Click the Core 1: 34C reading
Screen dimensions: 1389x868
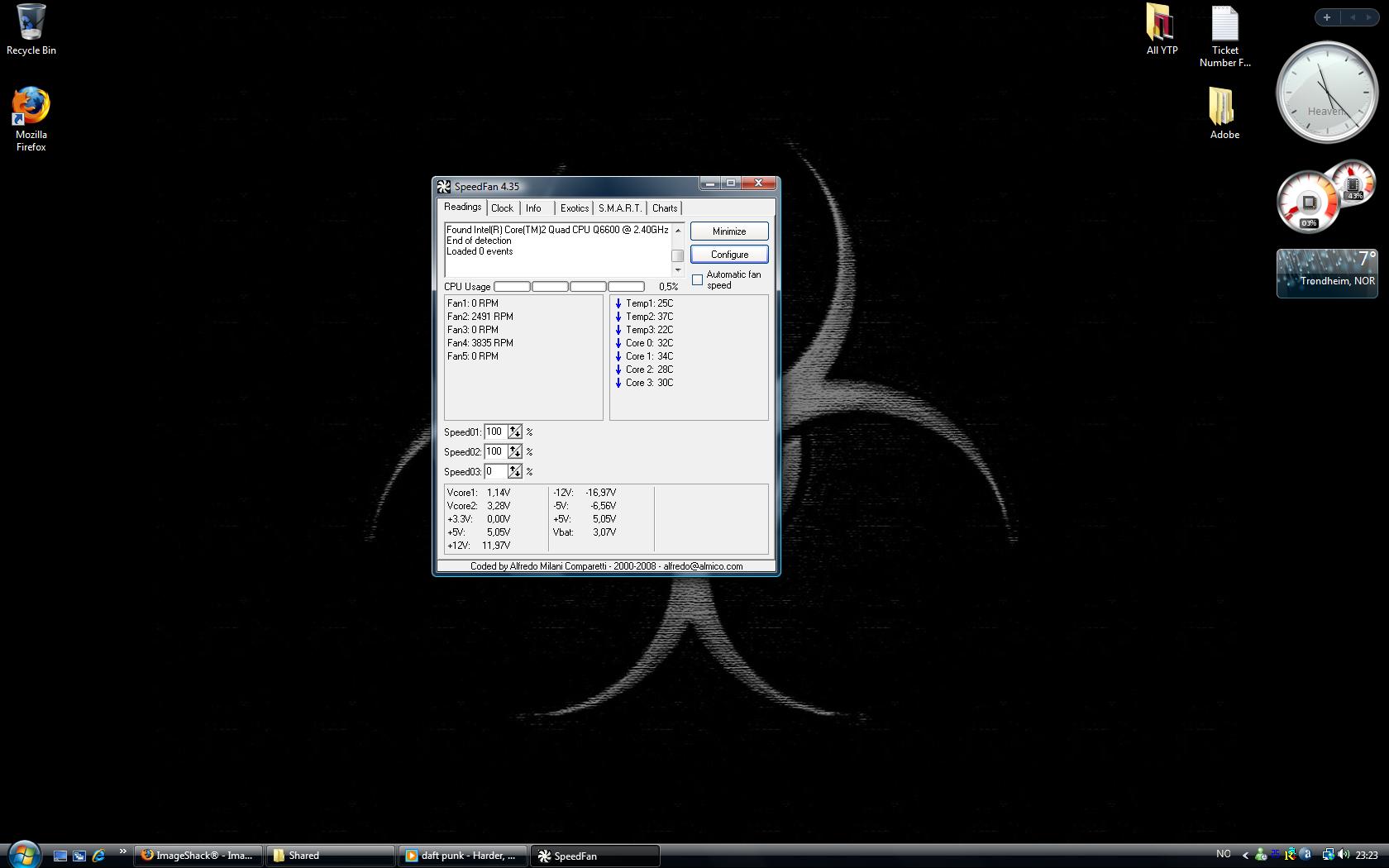click(649, 356)
